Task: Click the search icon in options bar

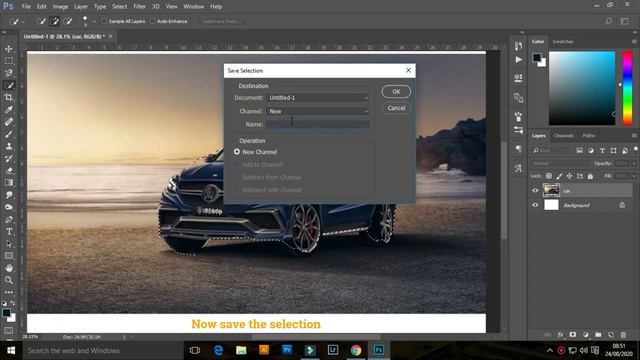Action: click(x=608, y=21)
